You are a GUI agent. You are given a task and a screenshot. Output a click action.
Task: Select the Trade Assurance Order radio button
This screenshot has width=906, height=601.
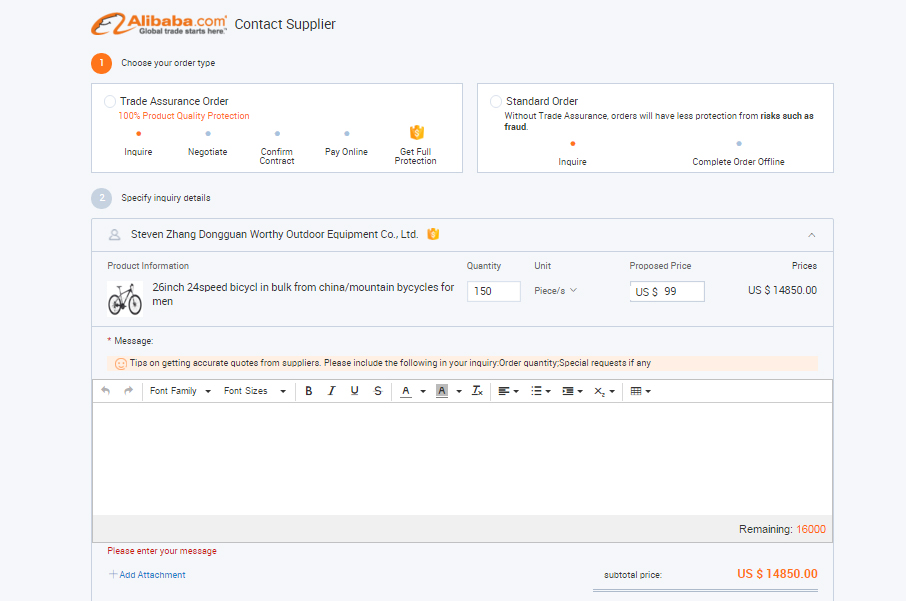click(110, 102)
